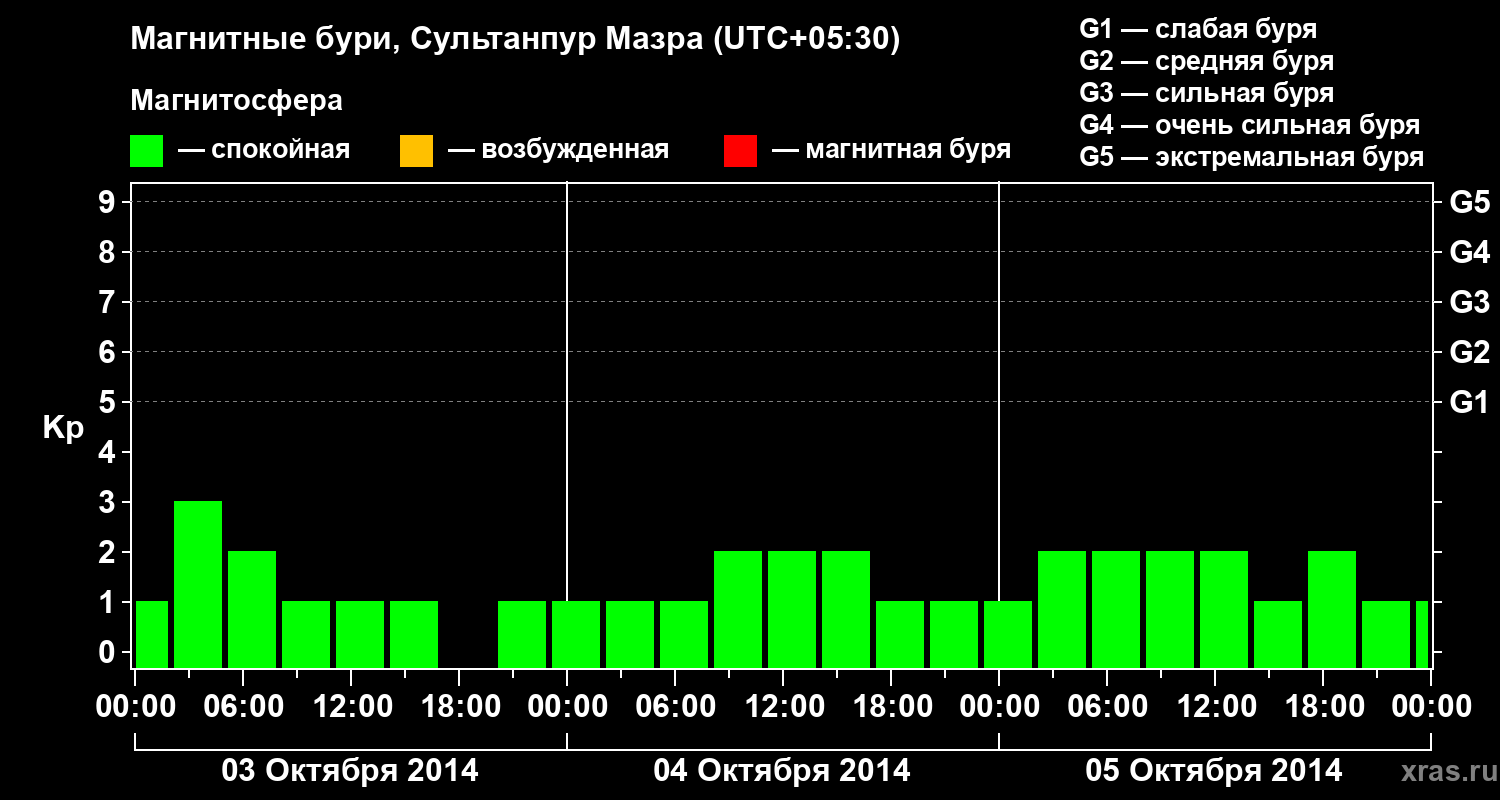The image size is (1500, 800).
Task: Click the "18:00" time label above 05 Октября
Action: coord(1324,707)
